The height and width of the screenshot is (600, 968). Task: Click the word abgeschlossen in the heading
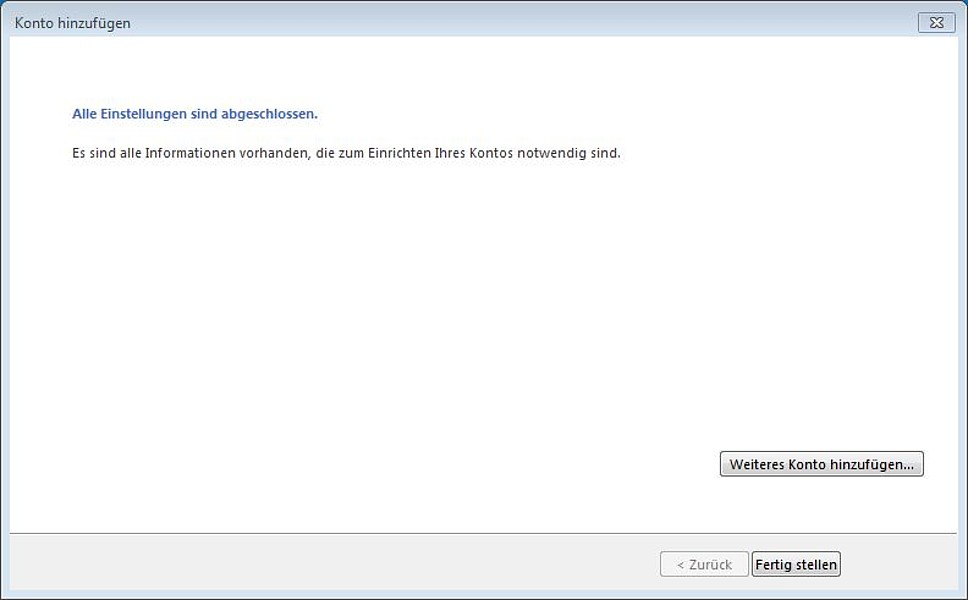pos(269,114)
